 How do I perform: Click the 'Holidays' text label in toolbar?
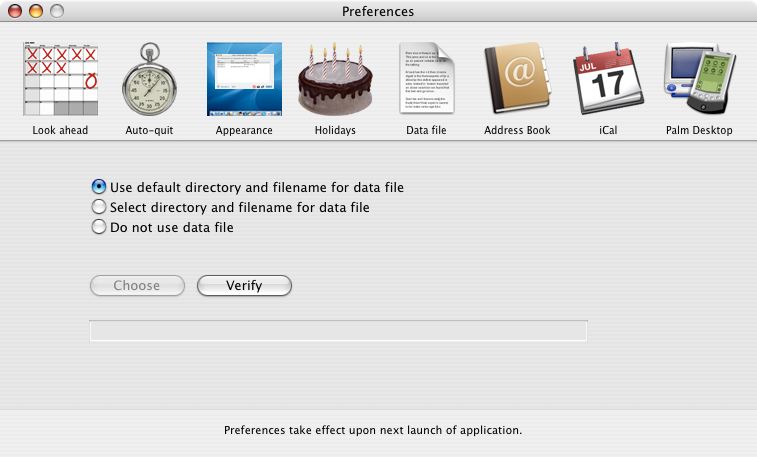tap(335, 130)
